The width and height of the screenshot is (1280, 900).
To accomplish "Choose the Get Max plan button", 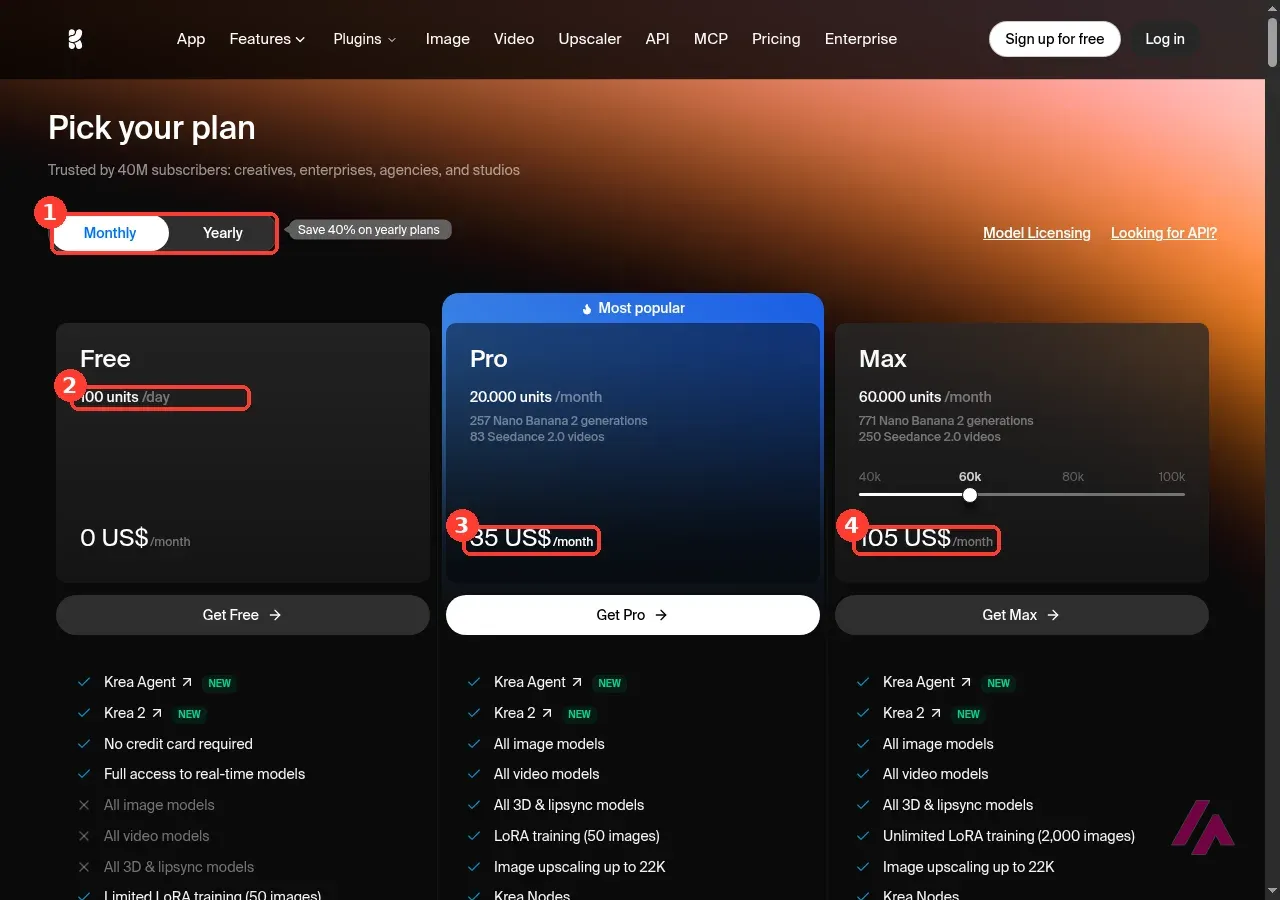I will tap(1022, 615).
